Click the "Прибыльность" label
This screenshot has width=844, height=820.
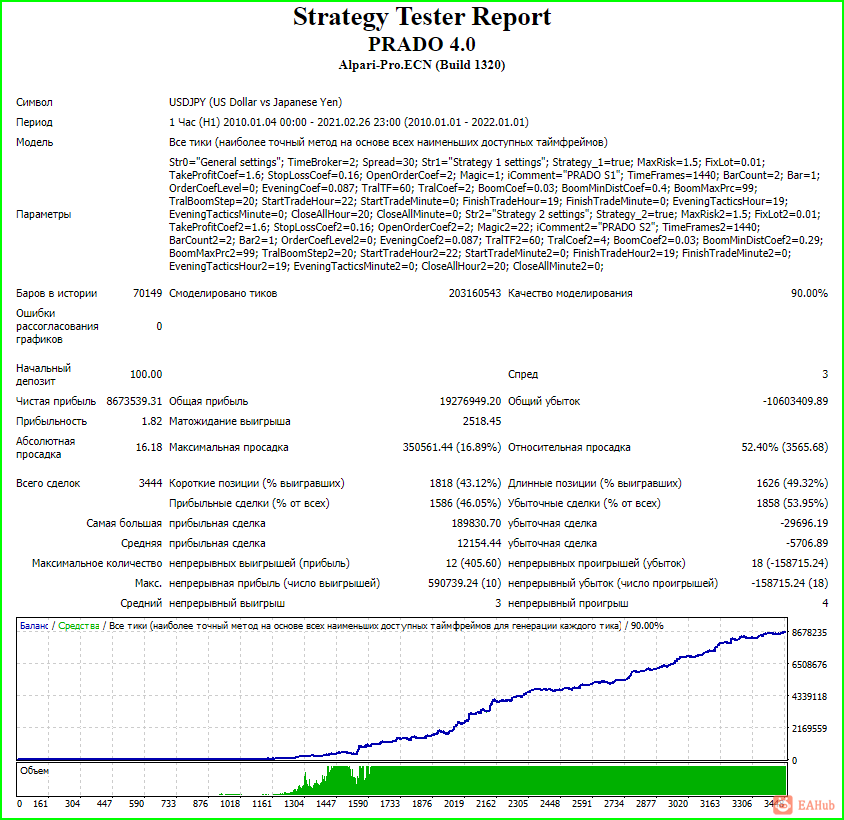[51, 421]
